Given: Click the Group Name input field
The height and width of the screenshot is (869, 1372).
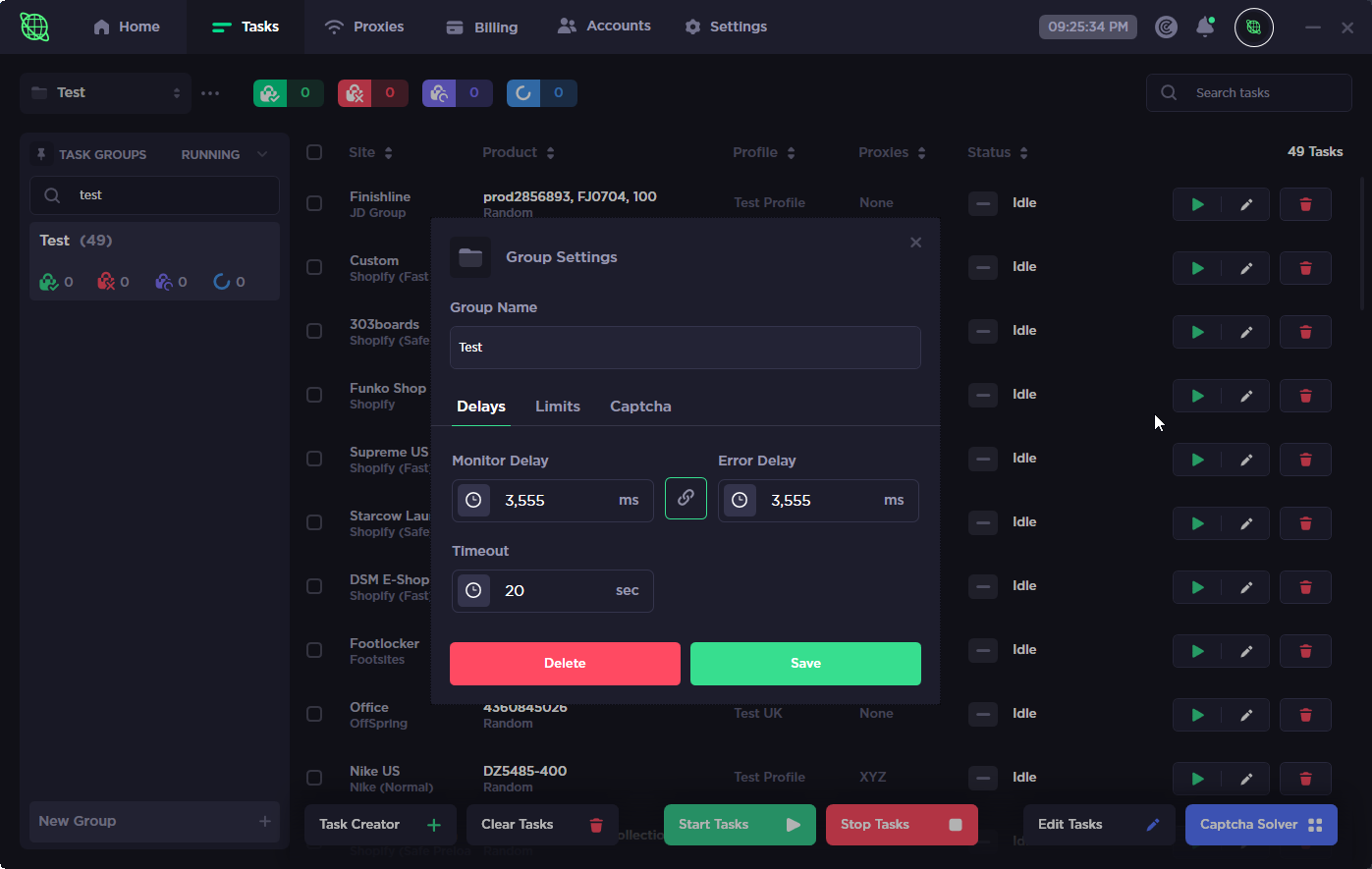Looking at the screenshot, I should (685, 348).
